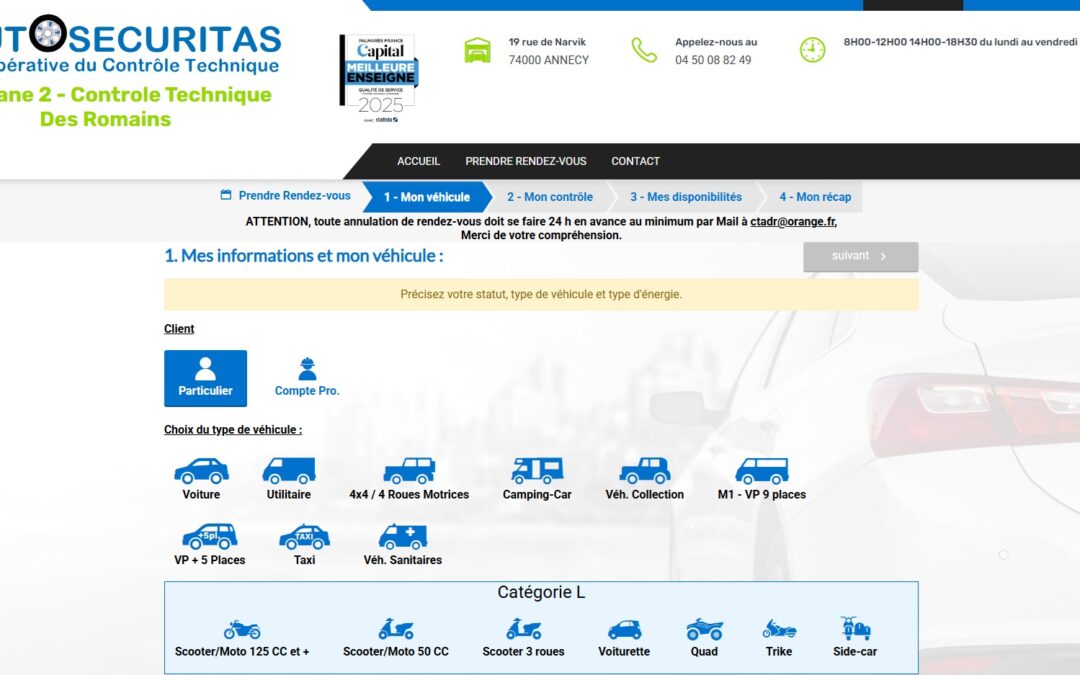
Task: Open the CONTACT menu item
Action: [635, 161]
